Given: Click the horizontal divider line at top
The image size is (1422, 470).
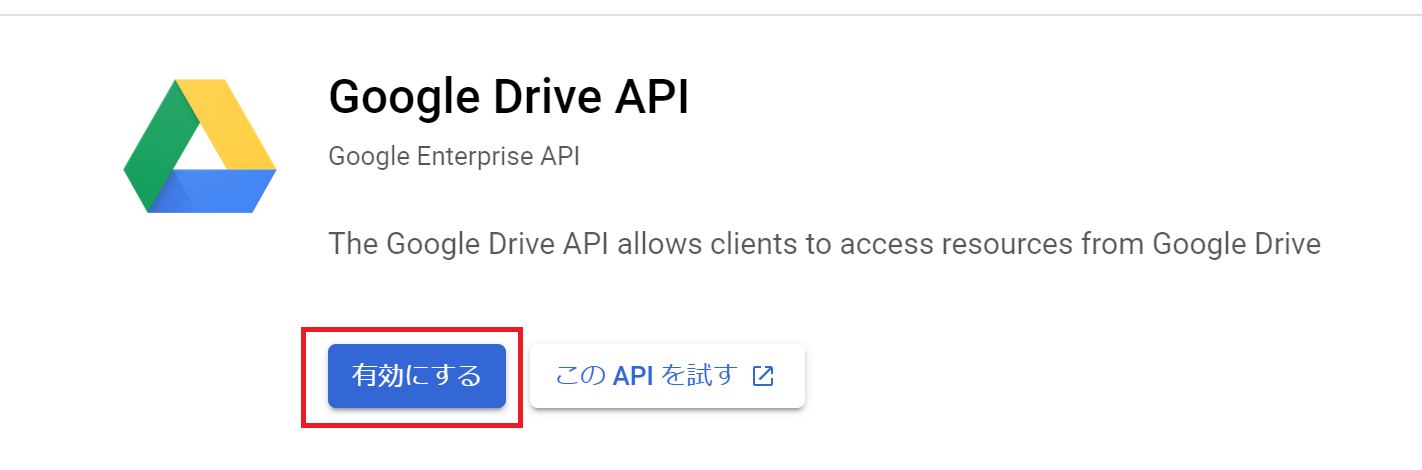Looking at the screenshot, I should click(x=711, y=15).
